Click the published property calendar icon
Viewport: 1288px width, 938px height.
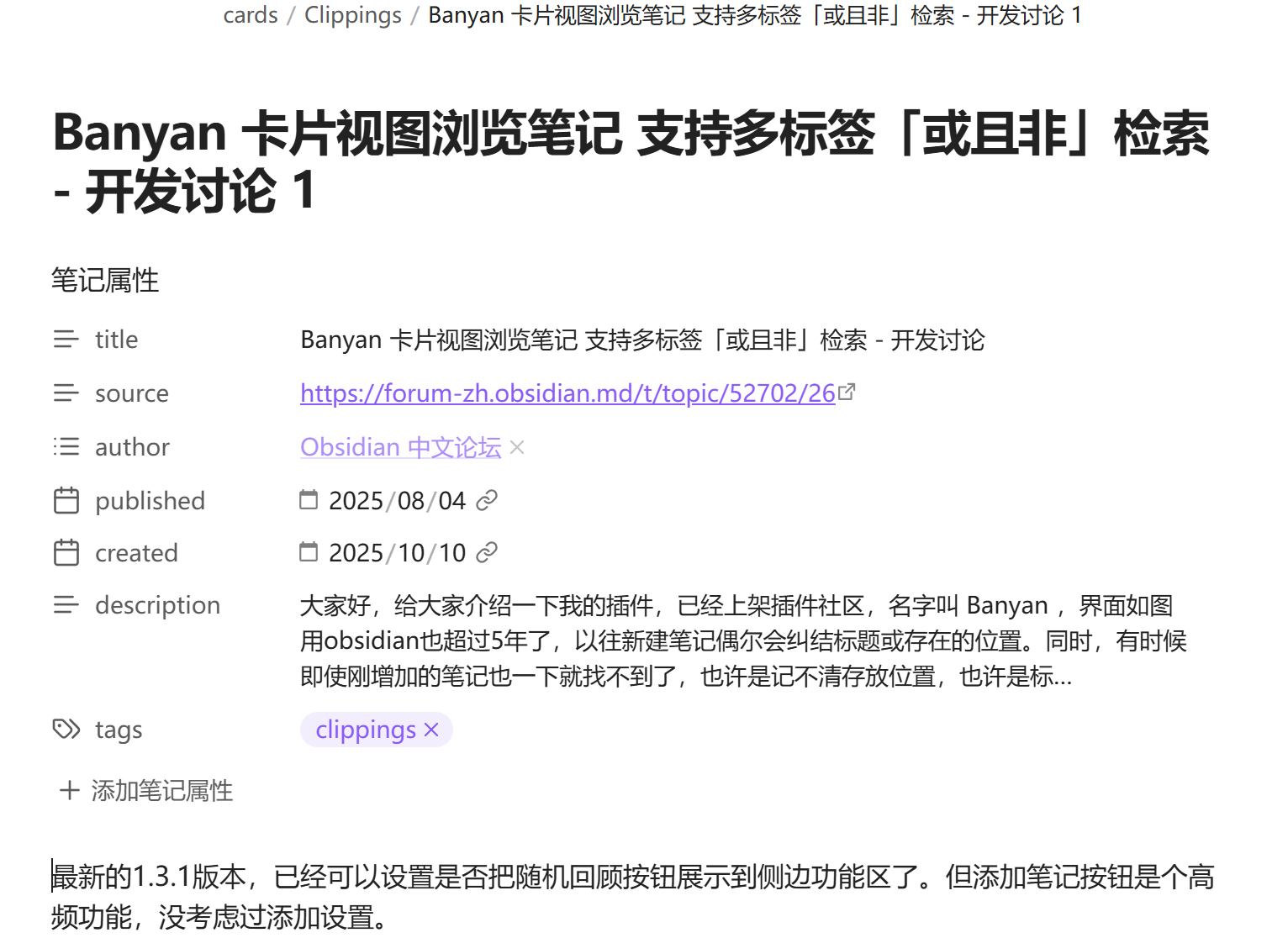pos(66,501)
